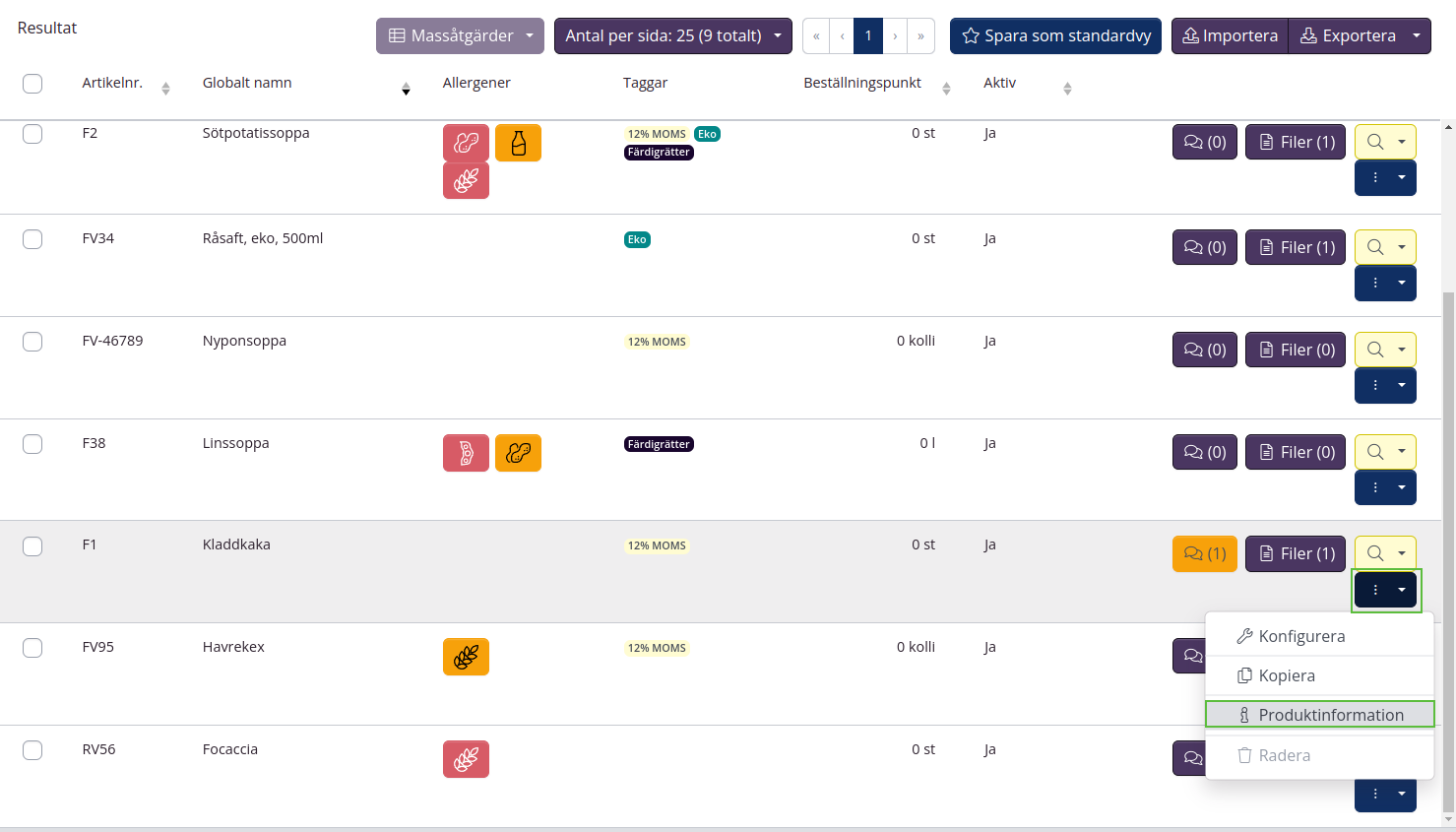
Task: Open Filer (1) for Råsaft, eko, 500ml
Action: pos(1295,247)
